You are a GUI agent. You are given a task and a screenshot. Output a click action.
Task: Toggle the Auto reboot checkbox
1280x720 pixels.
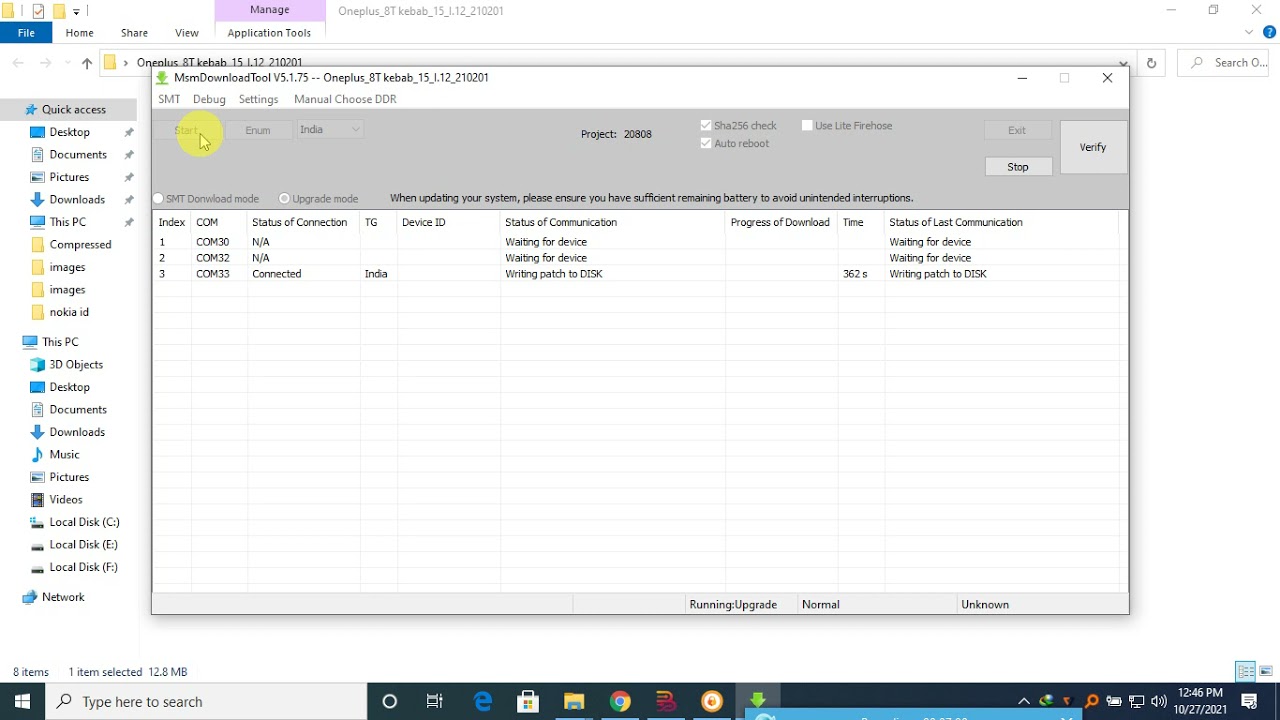706,143
